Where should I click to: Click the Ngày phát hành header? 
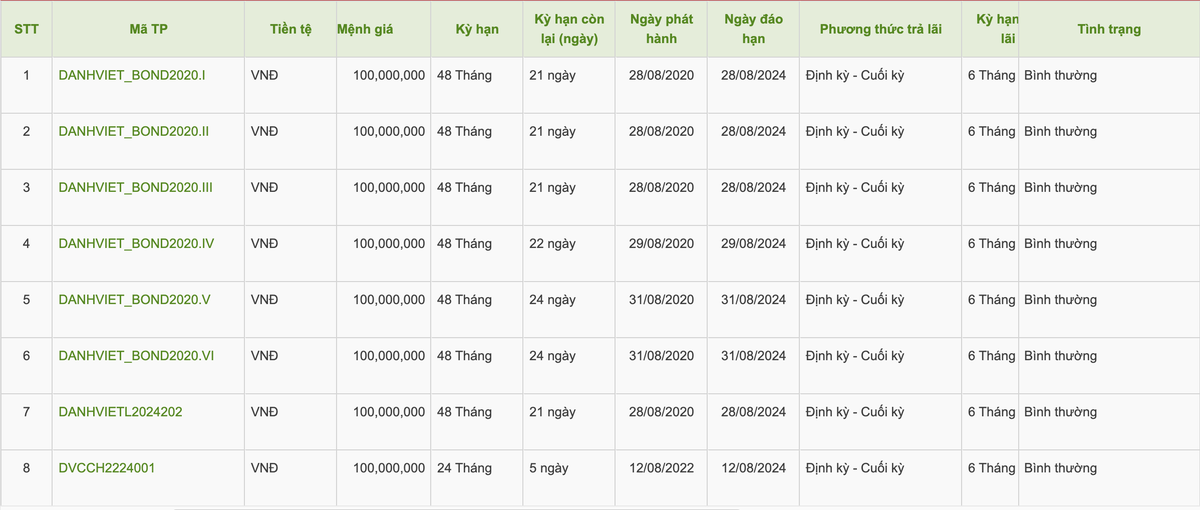coord(661,30)
